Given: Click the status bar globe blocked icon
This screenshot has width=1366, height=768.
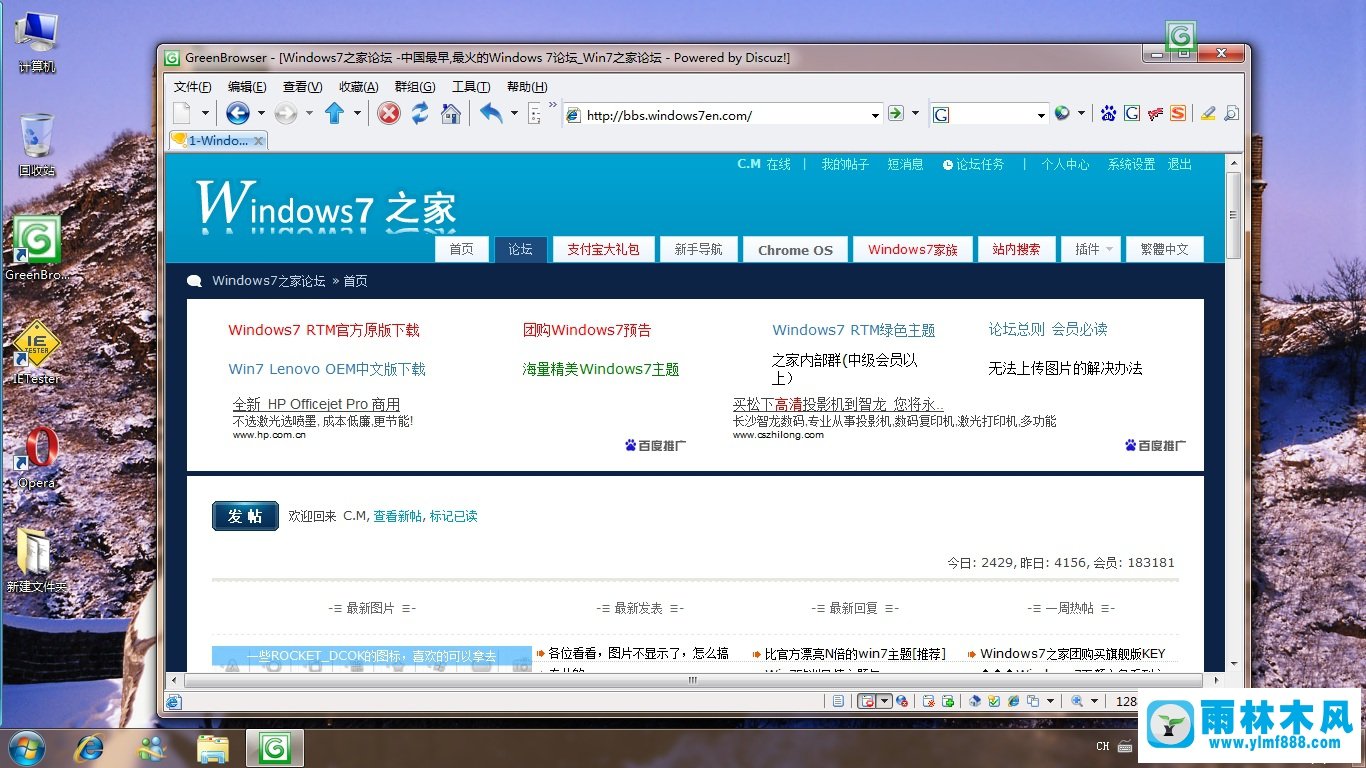Looking at the screenshot, I should tap(902, 701).
